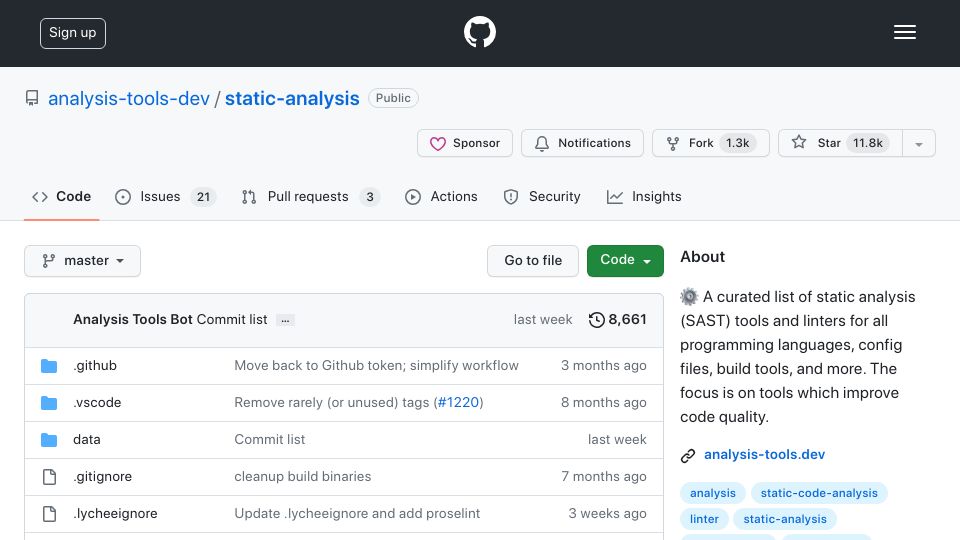Click the last week commit timestamp in header

tap(543, 320)
